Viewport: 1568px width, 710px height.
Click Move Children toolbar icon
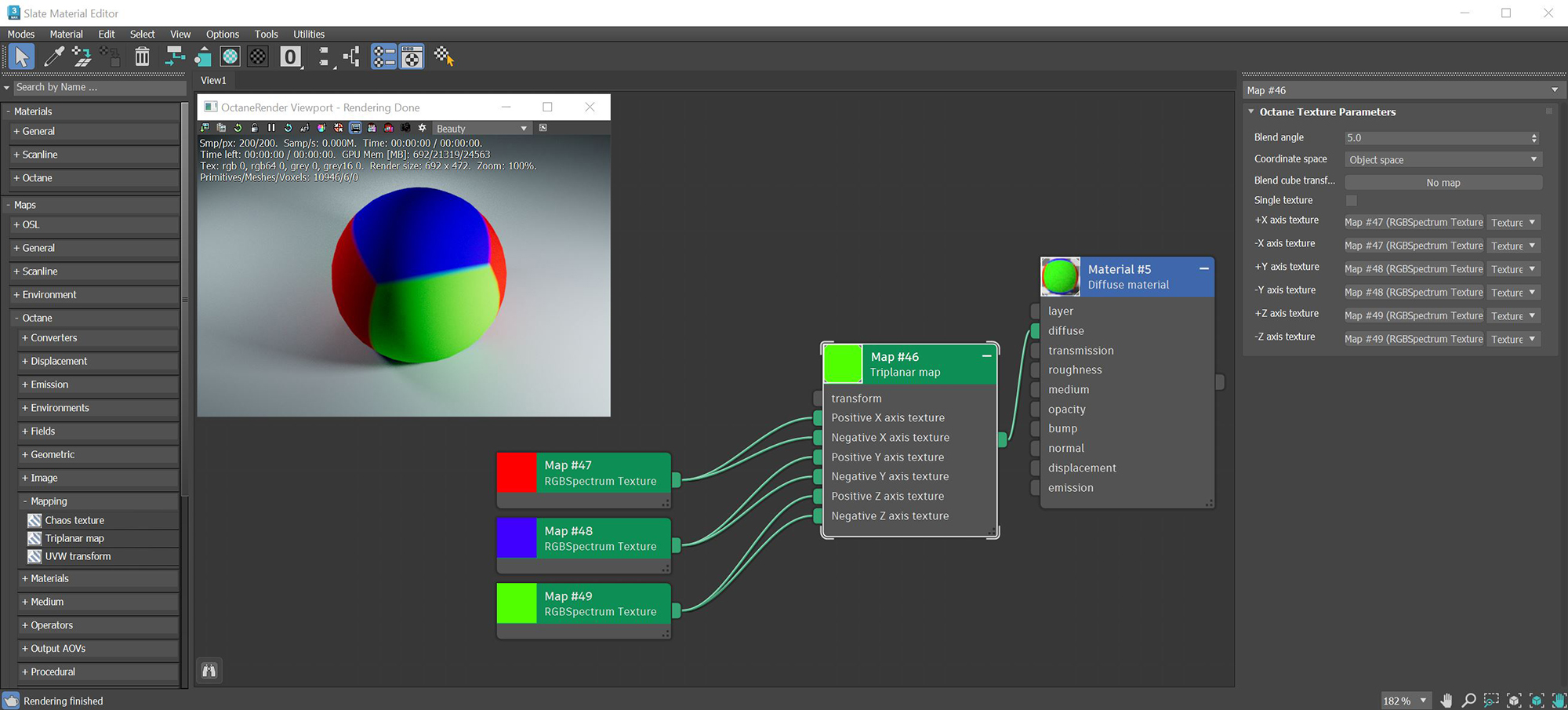tap(175, 56)
